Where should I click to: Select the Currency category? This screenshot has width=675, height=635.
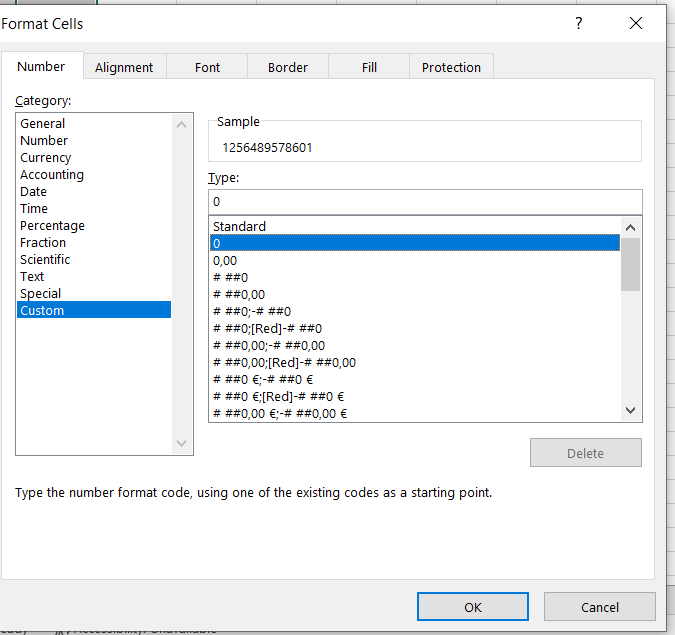[46, 158]
